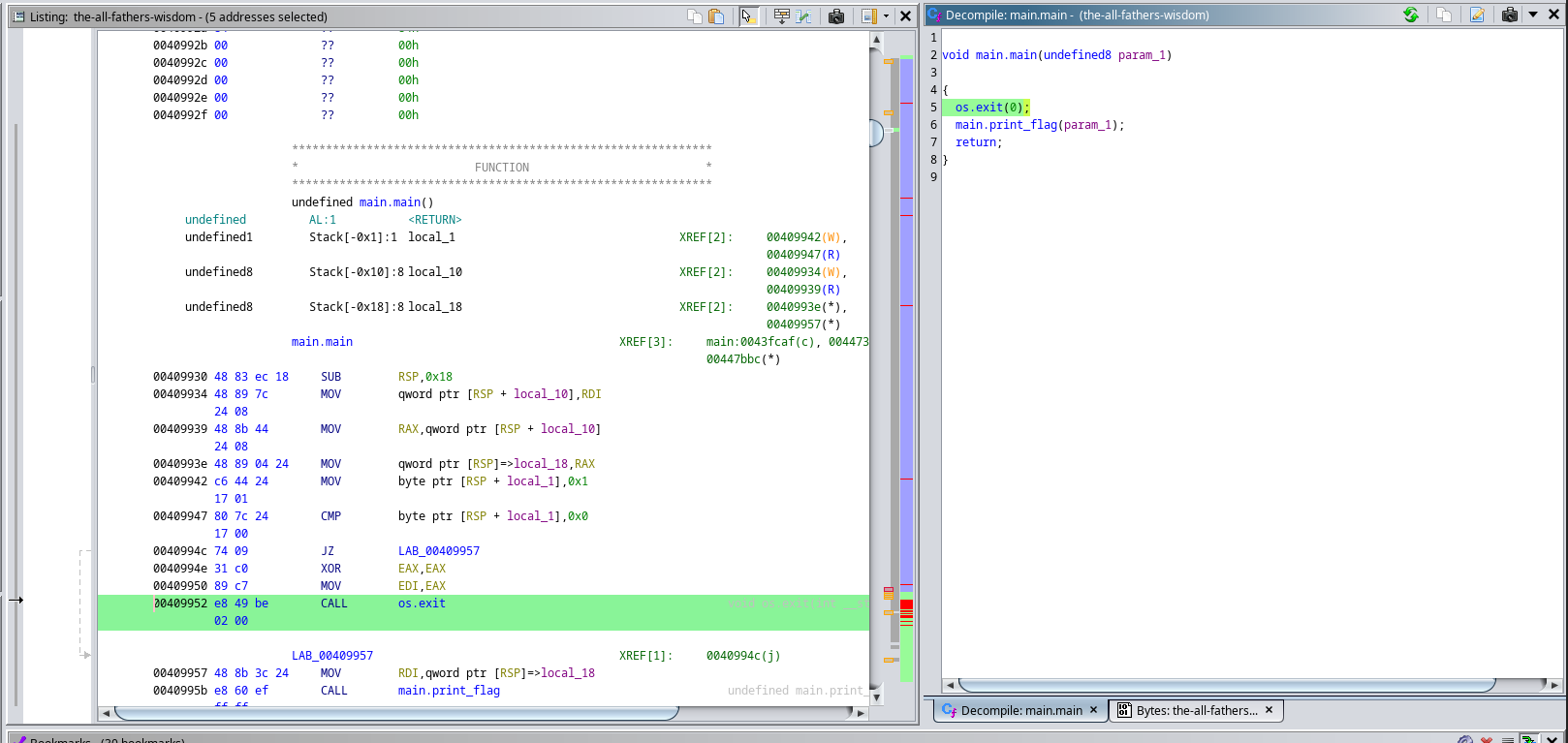Click XREF address 00409942(W)
Screen dimensions: 1568x743
pos(804,237)
